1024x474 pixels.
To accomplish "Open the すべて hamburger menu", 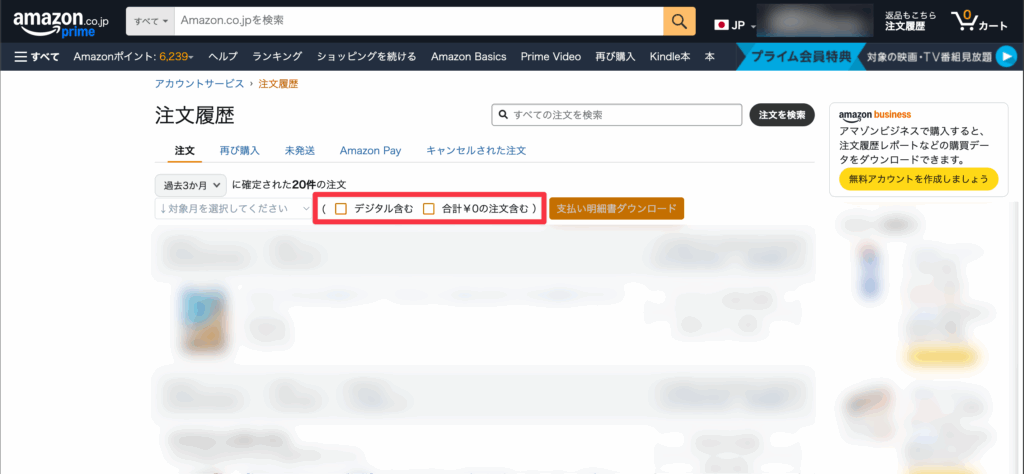I will [37, 57].
